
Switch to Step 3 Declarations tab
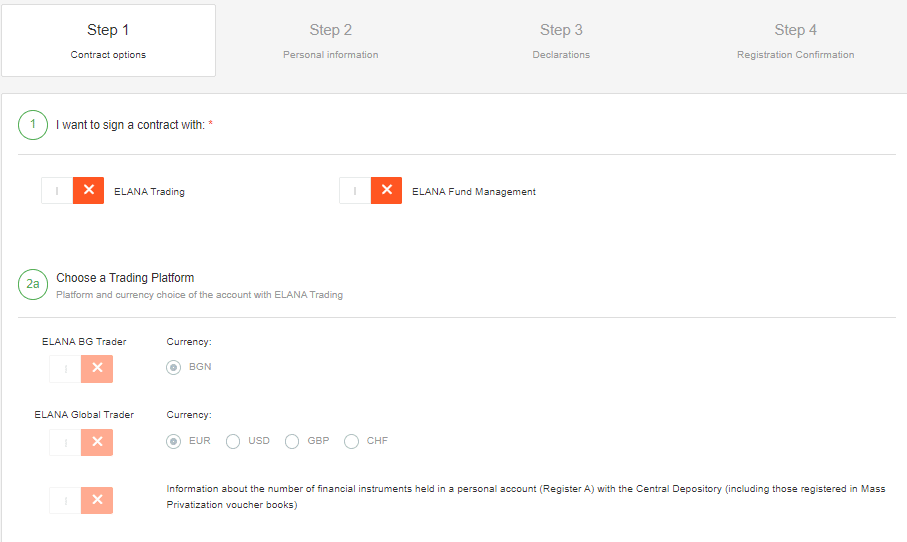tap(561, 40)
